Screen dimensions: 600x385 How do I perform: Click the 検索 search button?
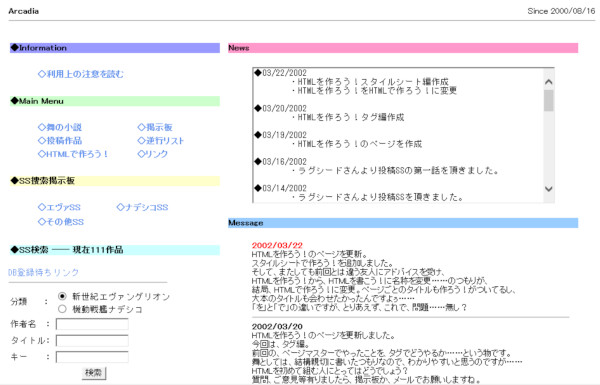(94, 373)
